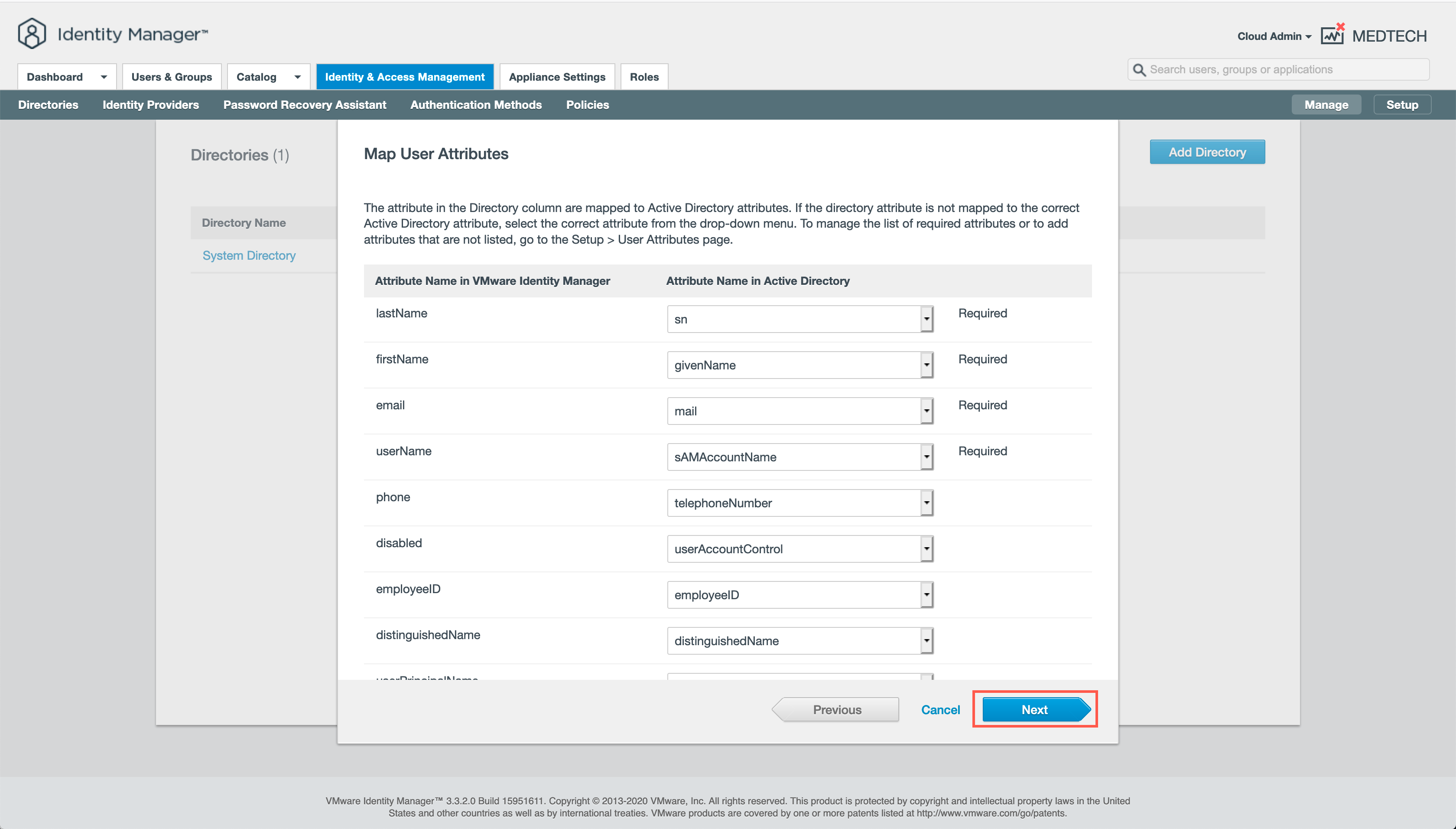
Task: Switch to Users & Groups tab
Action: click(x=171, y=77)
